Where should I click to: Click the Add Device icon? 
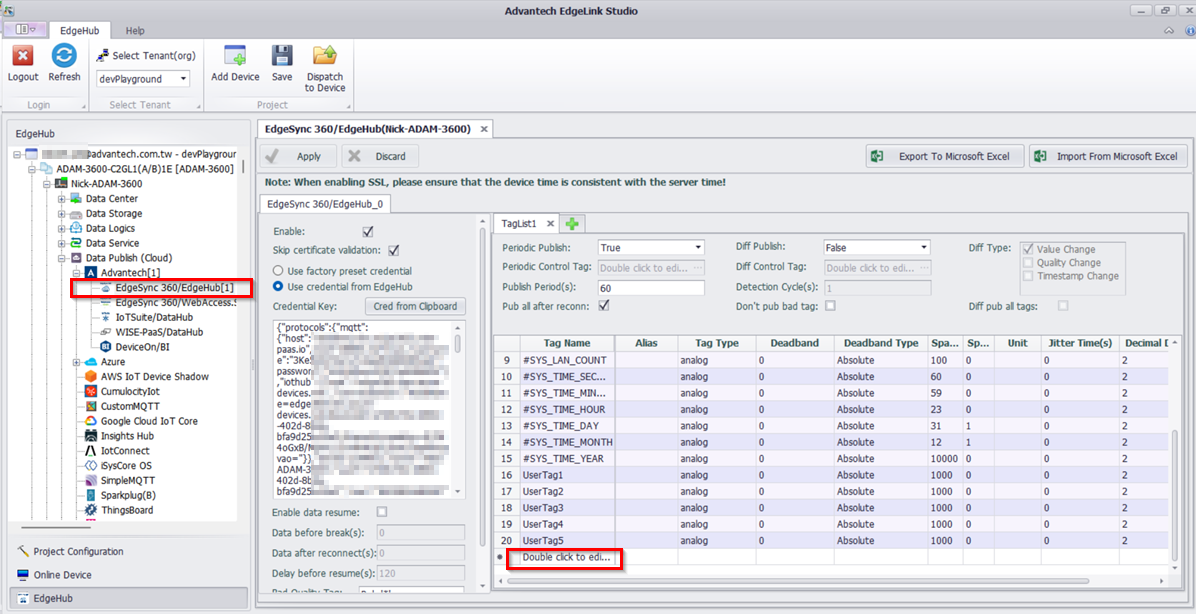(x=235, y=57)
